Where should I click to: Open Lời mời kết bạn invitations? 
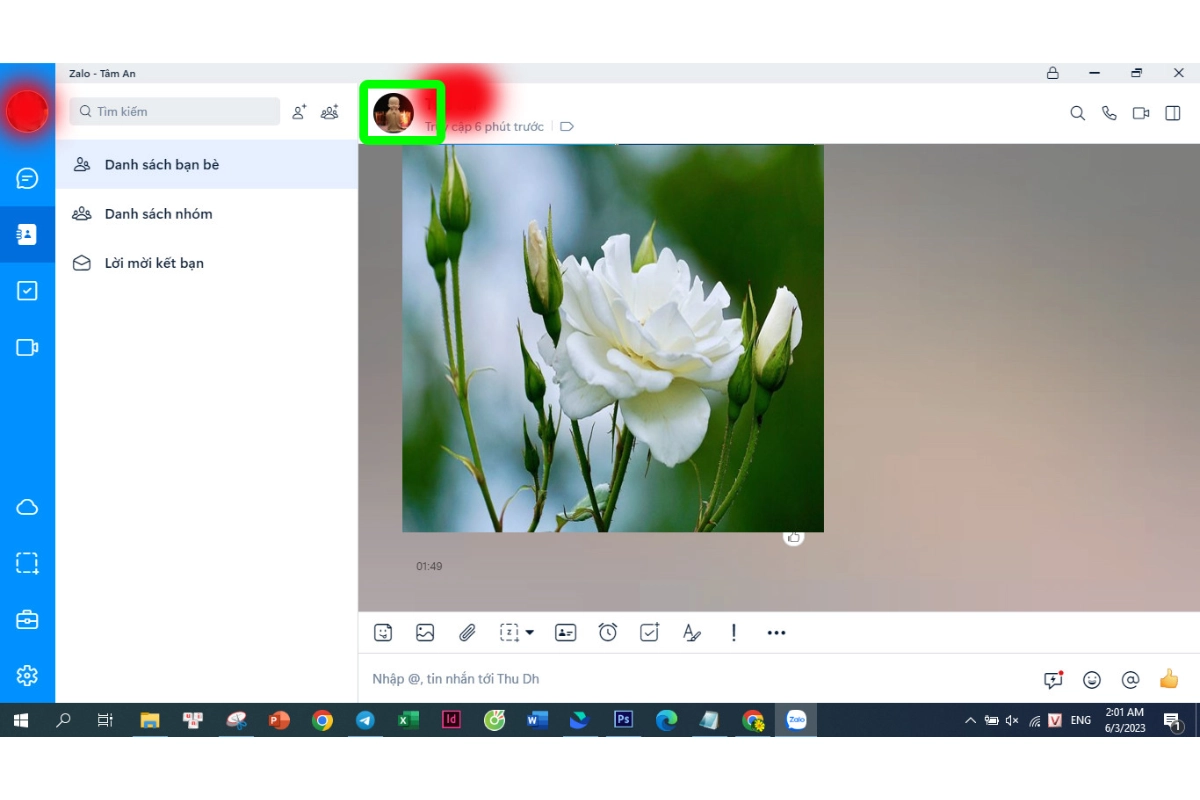click(154, 263)
